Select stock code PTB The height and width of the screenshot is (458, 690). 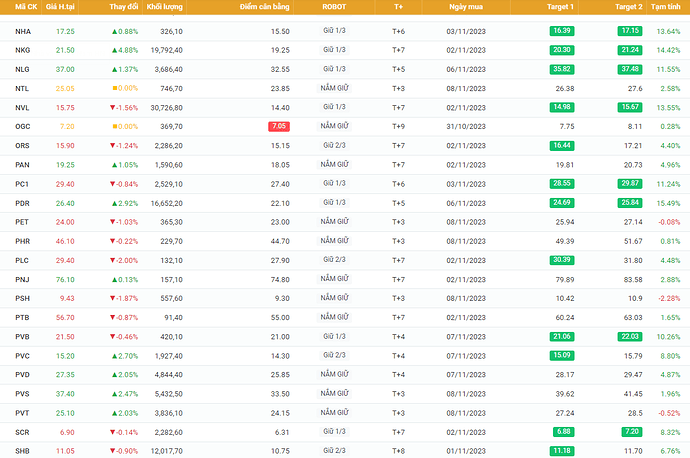22,318
